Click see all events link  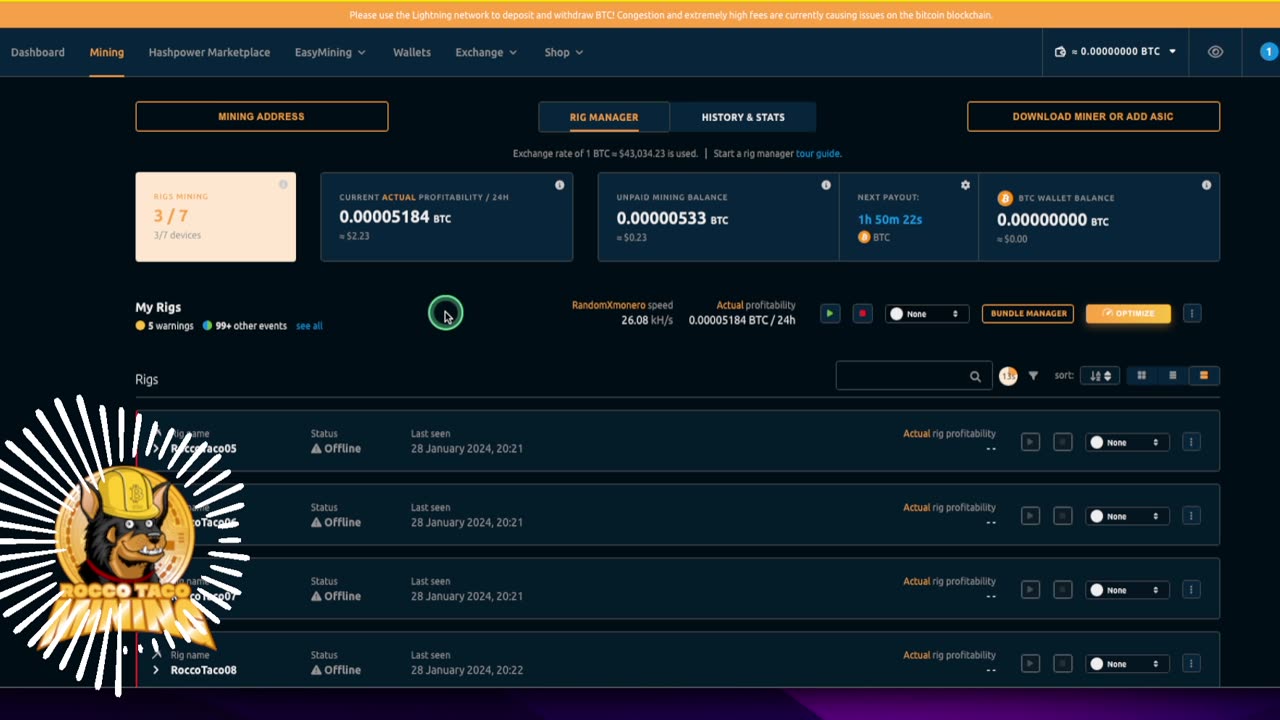click(309, 326)
